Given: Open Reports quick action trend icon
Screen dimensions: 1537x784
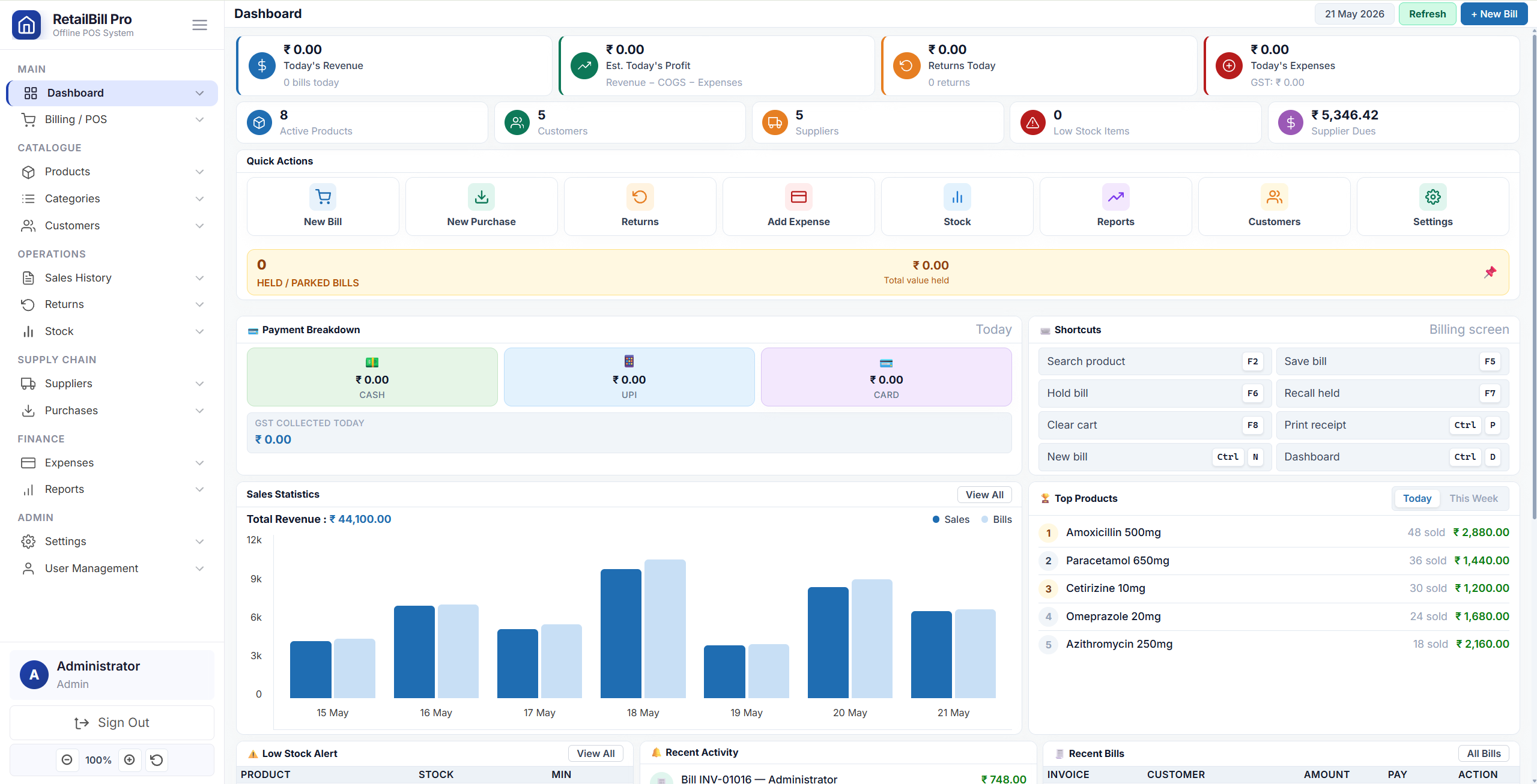Looking at the screenshot, I should (x=1116, y=197).
